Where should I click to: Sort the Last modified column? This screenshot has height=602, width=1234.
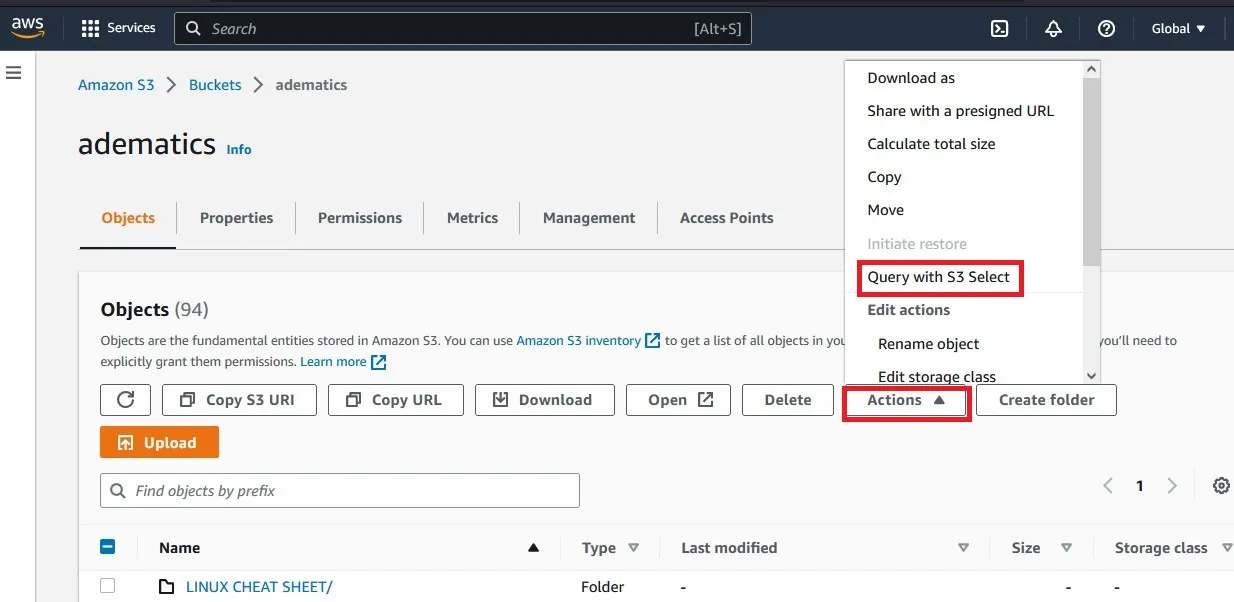coord(963,548)
